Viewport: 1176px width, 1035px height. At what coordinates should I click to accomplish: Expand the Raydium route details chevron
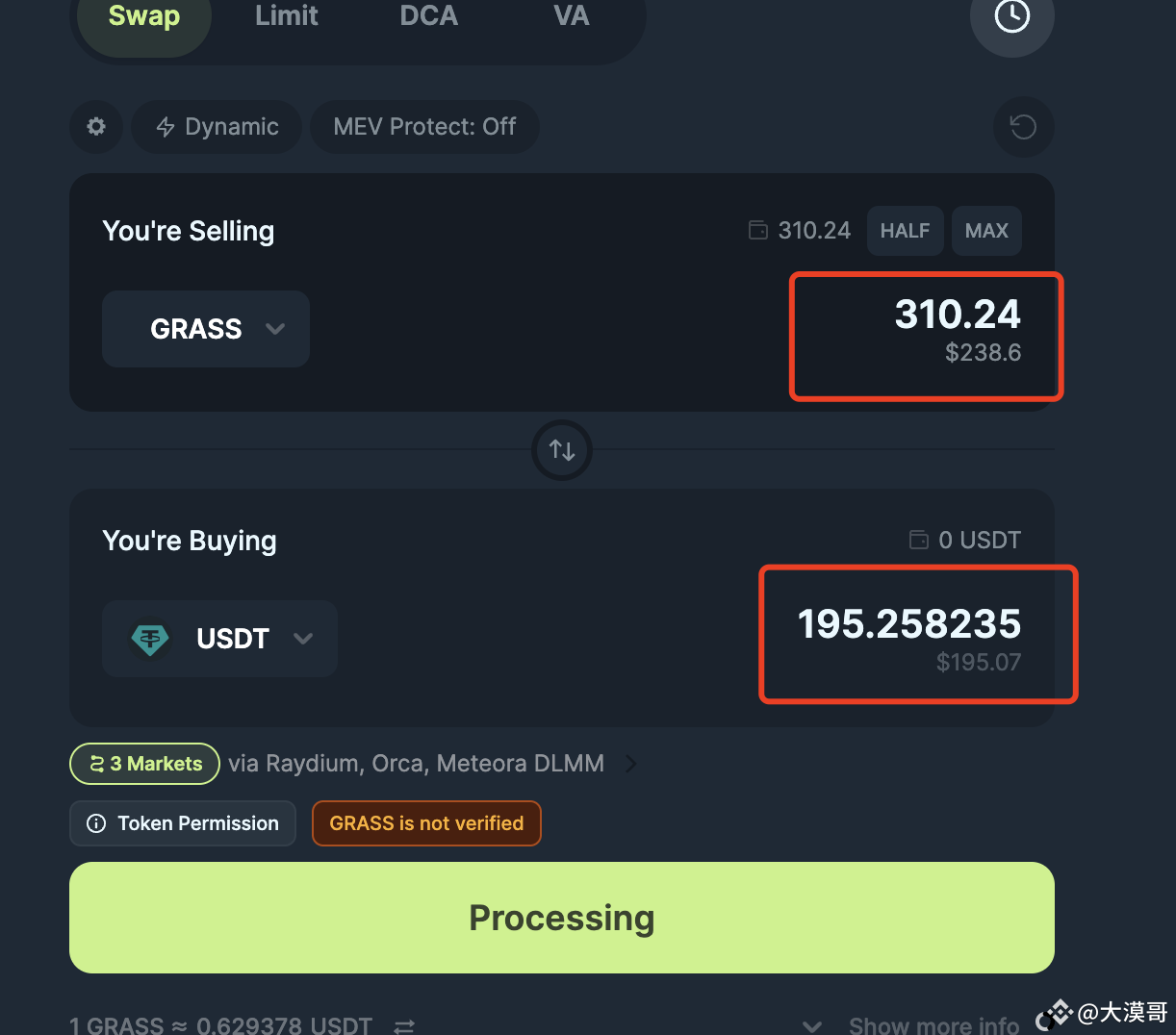pos(631,763)
